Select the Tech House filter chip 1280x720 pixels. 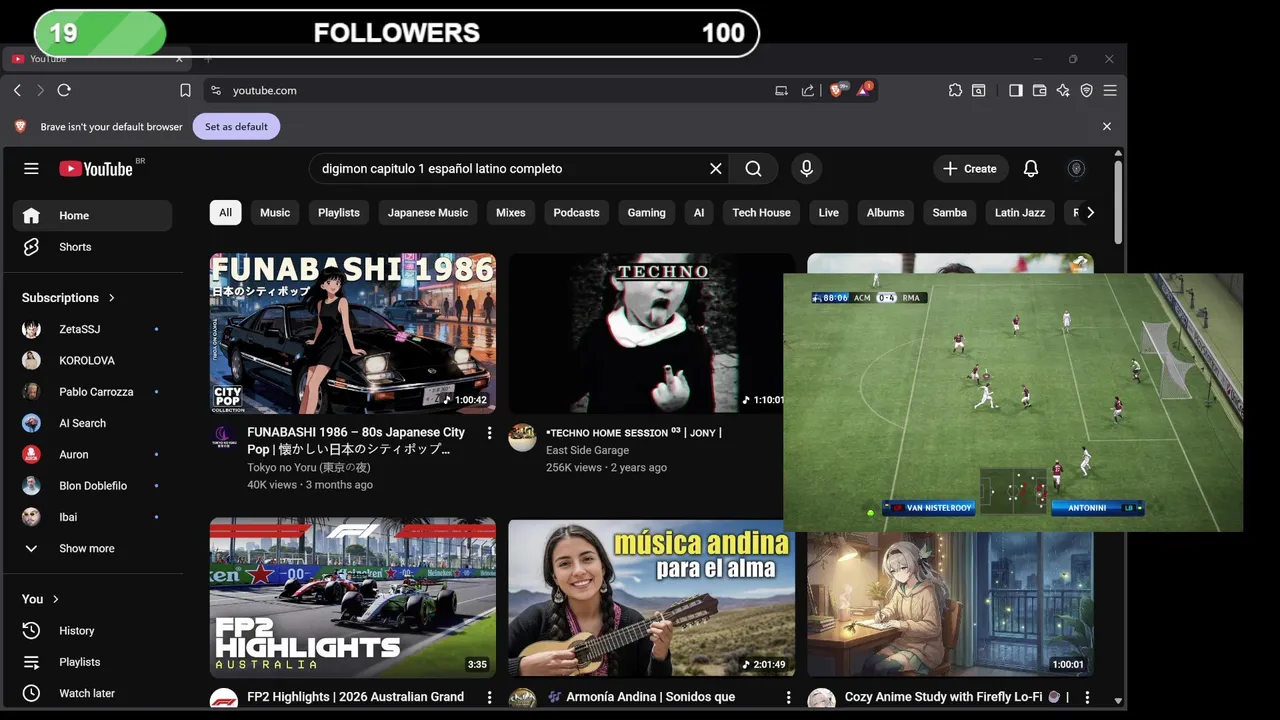761,212
